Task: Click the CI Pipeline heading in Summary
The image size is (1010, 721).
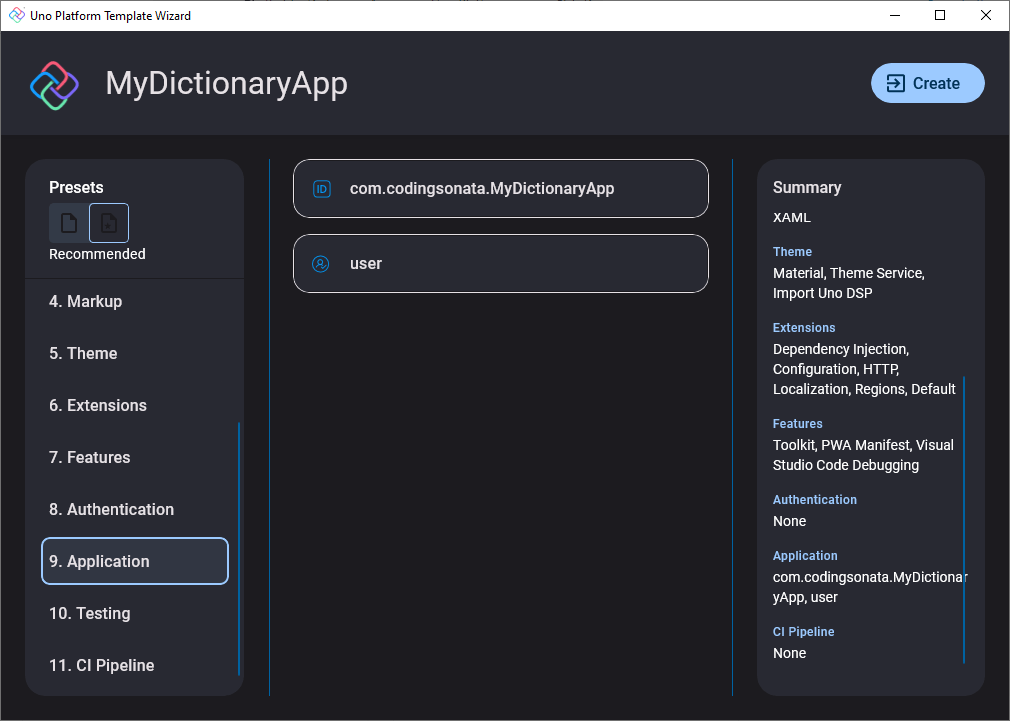Action: click(803, 631)
